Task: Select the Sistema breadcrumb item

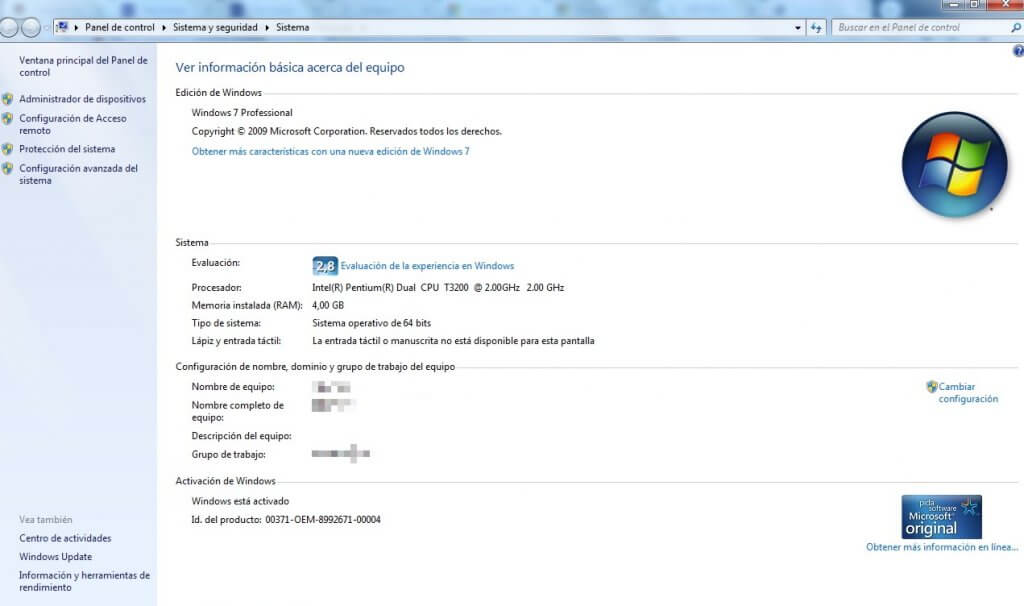Action: pyautogui.click(x=293, y=27)
